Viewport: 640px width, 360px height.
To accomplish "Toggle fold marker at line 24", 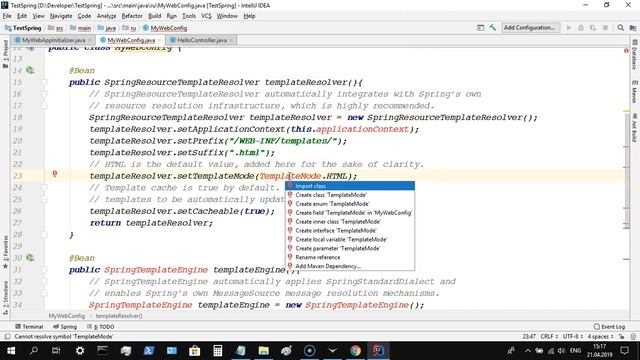I will [x=44, y=188].
